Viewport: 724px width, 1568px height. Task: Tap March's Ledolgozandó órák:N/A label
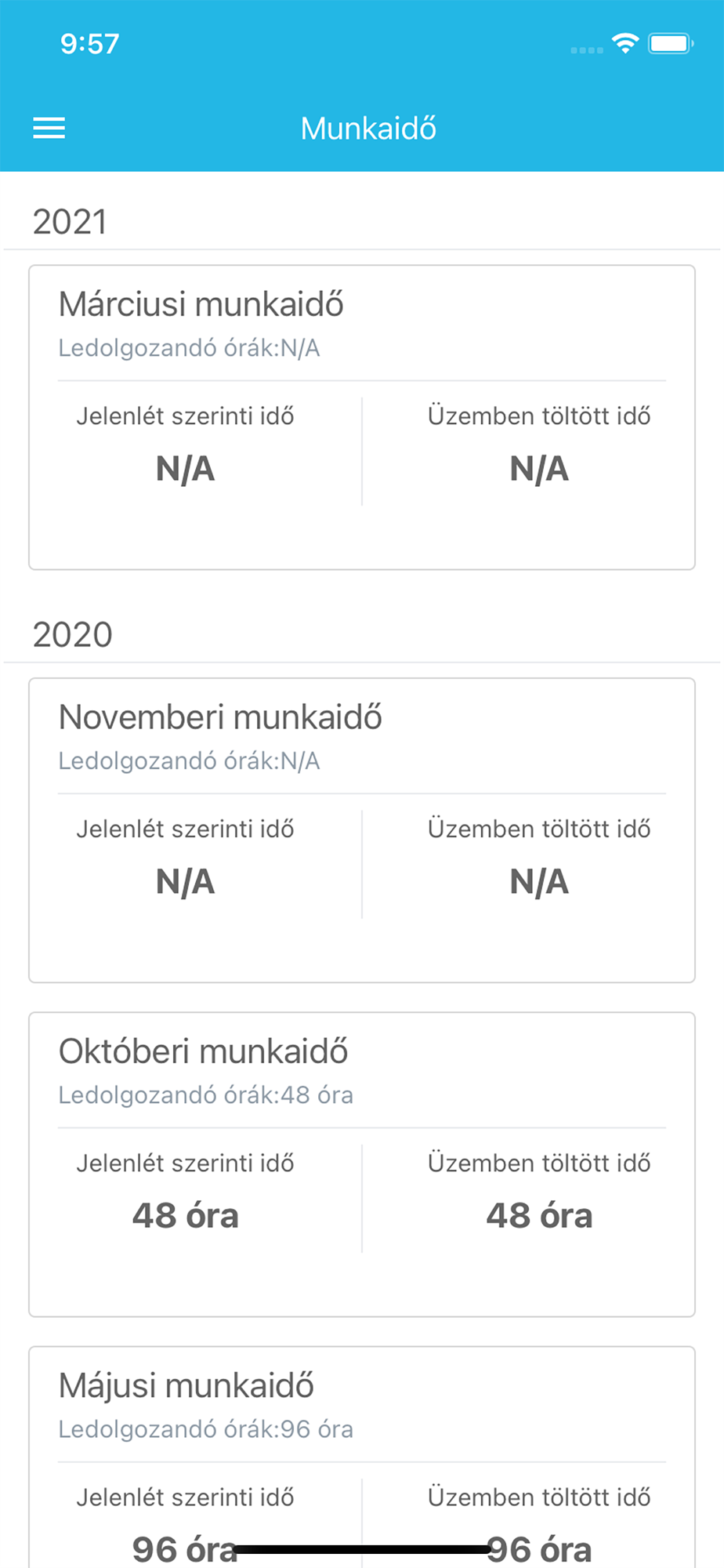coord(189,348)
